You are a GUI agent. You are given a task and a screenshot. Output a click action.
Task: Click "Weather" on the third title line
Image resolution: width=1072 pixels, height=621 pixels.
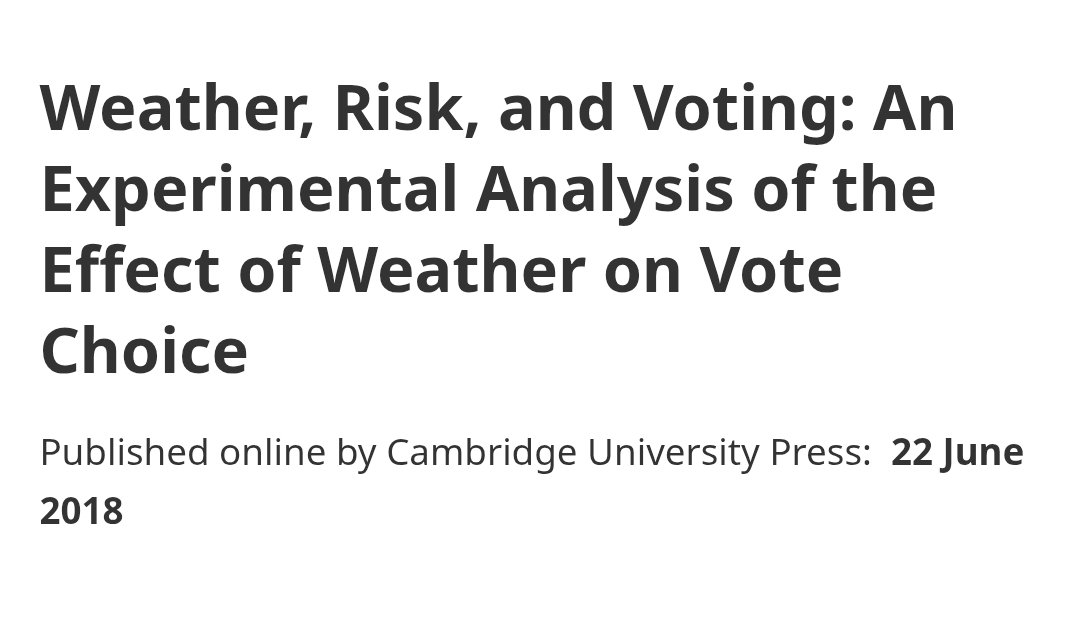pos(450,270)
